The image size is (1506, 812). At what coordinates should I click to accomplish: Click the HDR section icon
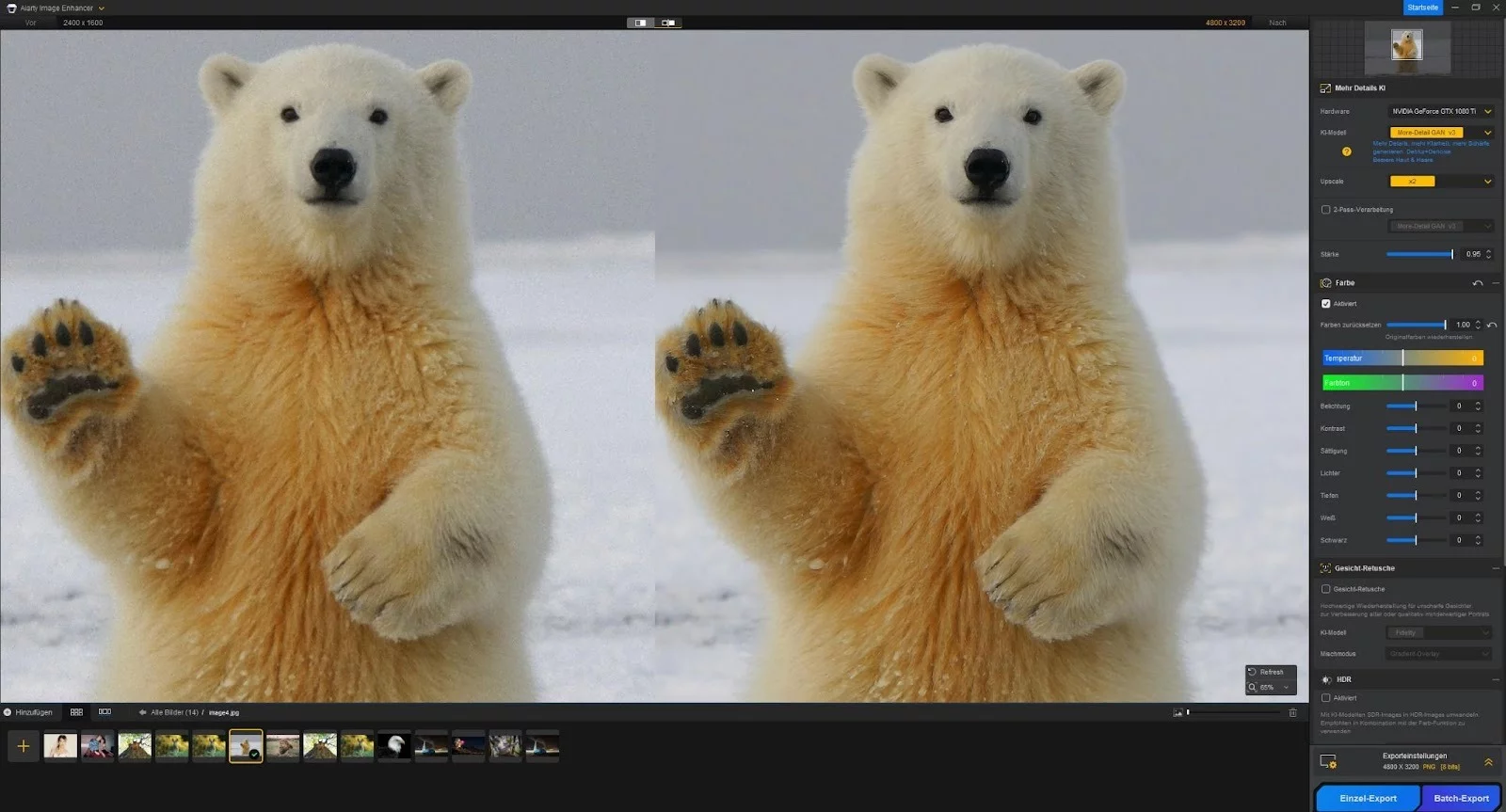pos(1326,679)
